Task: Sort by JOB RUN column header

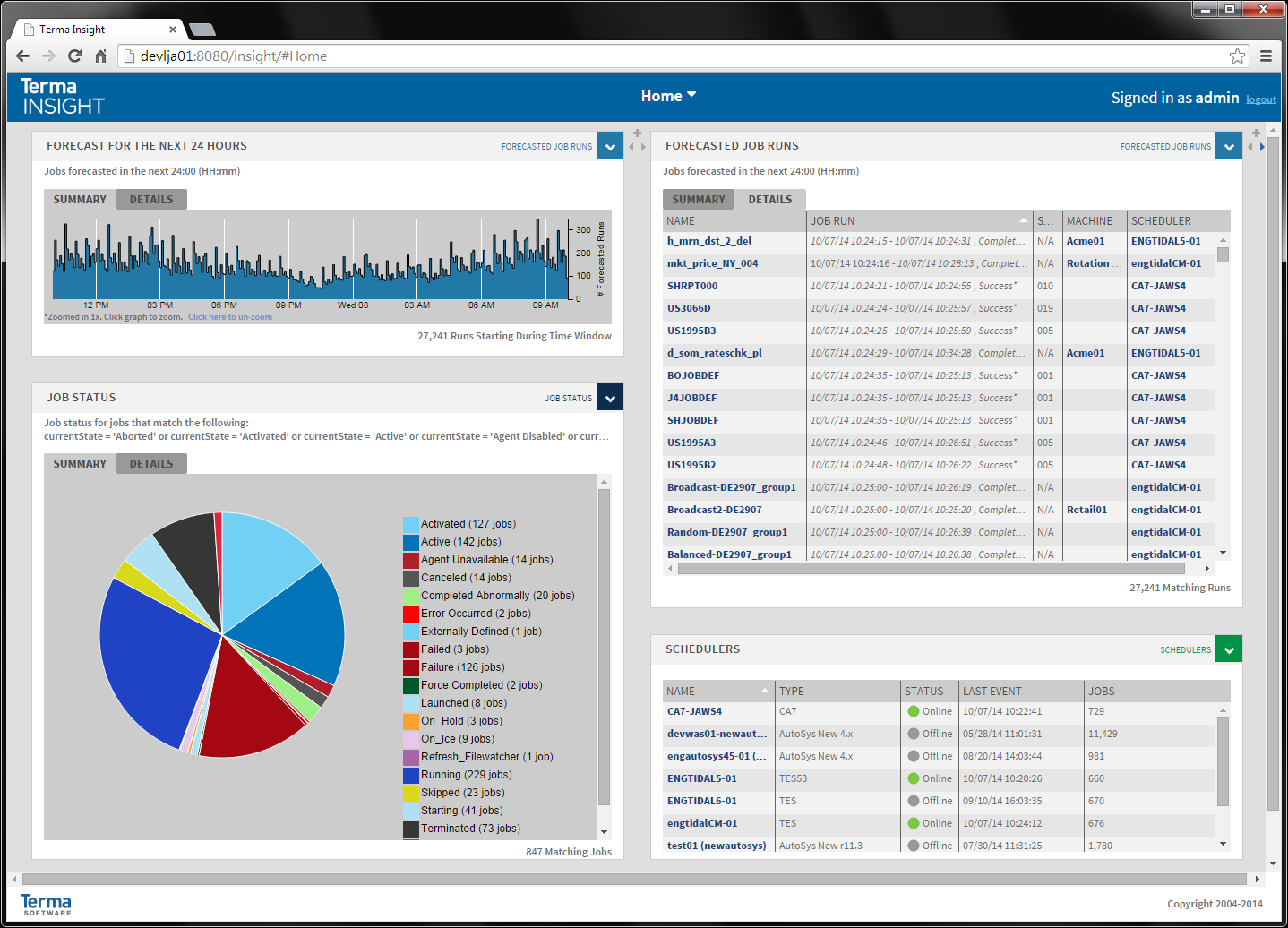Action: click(920, 220)
